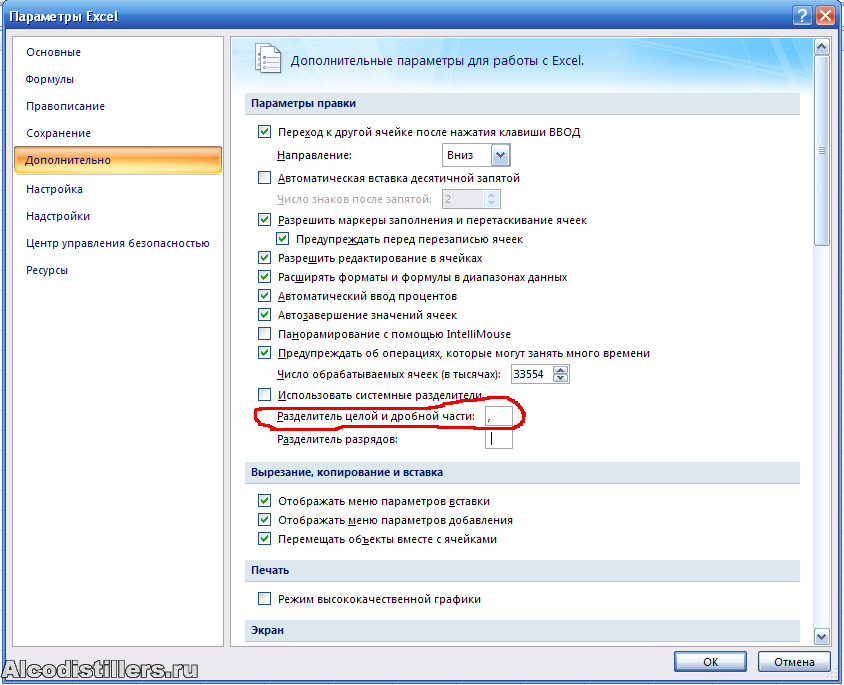
Task: Click the vertical scrollbar thumb
Action: 821,150
